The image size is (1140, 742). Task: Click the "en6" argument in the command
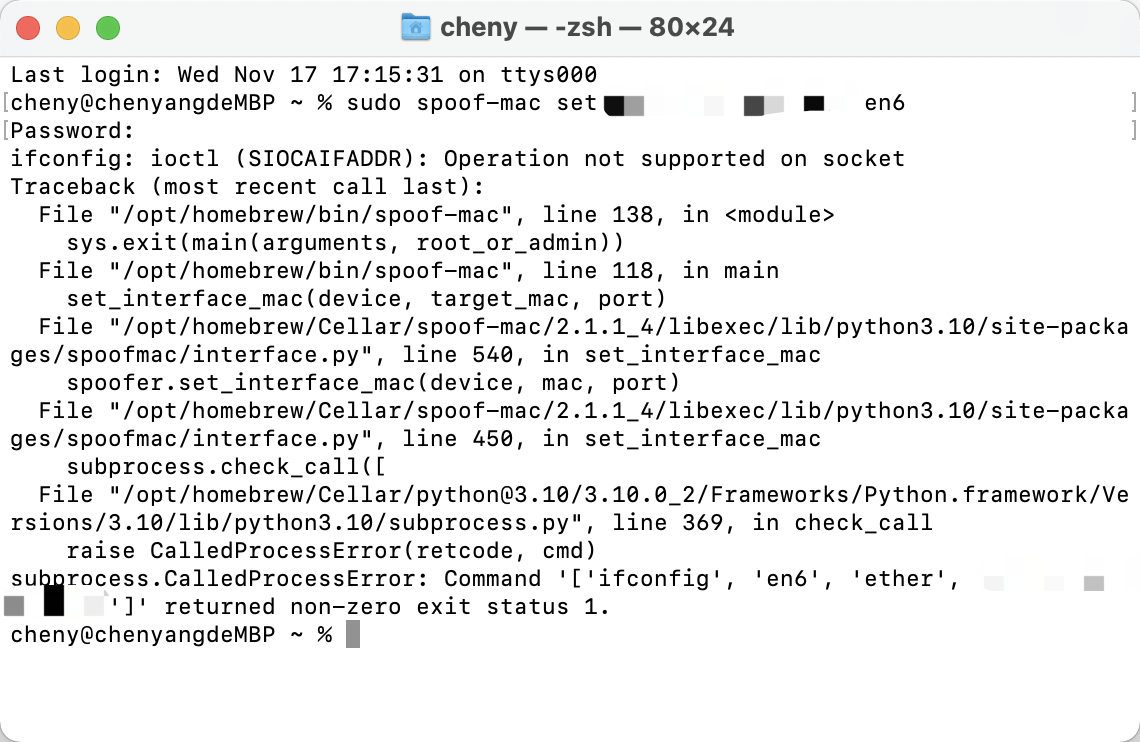884,103
